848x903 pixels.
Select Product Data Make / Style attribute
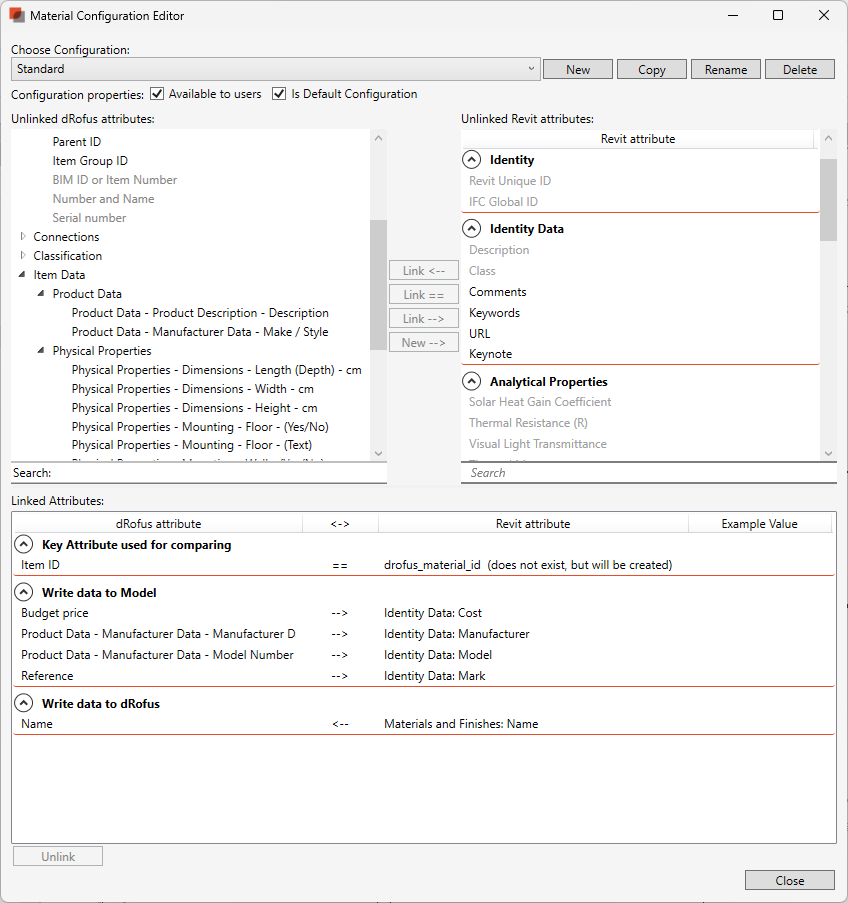[x=200, y=332]
